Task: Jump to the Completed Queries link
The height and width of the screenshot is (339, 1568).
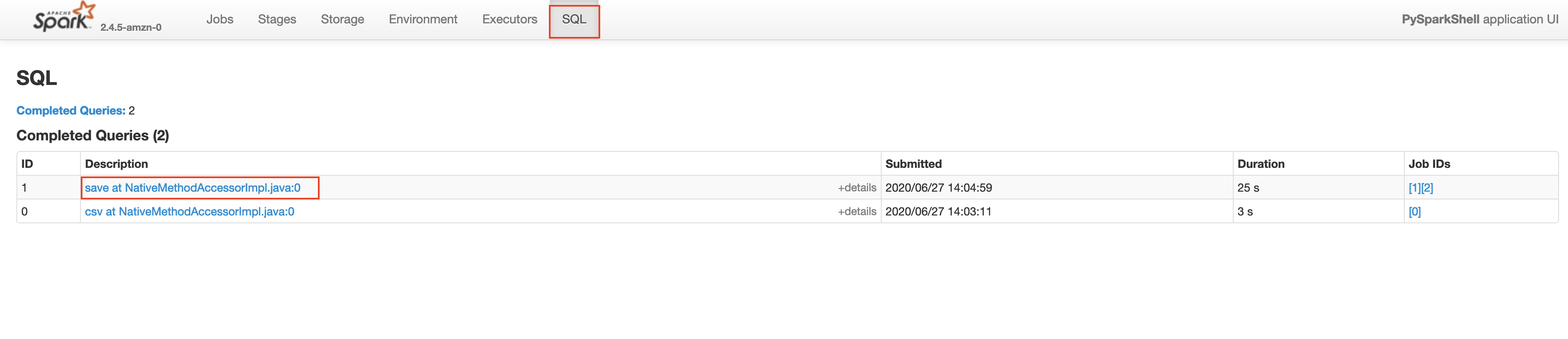Action: pos(71,111)
